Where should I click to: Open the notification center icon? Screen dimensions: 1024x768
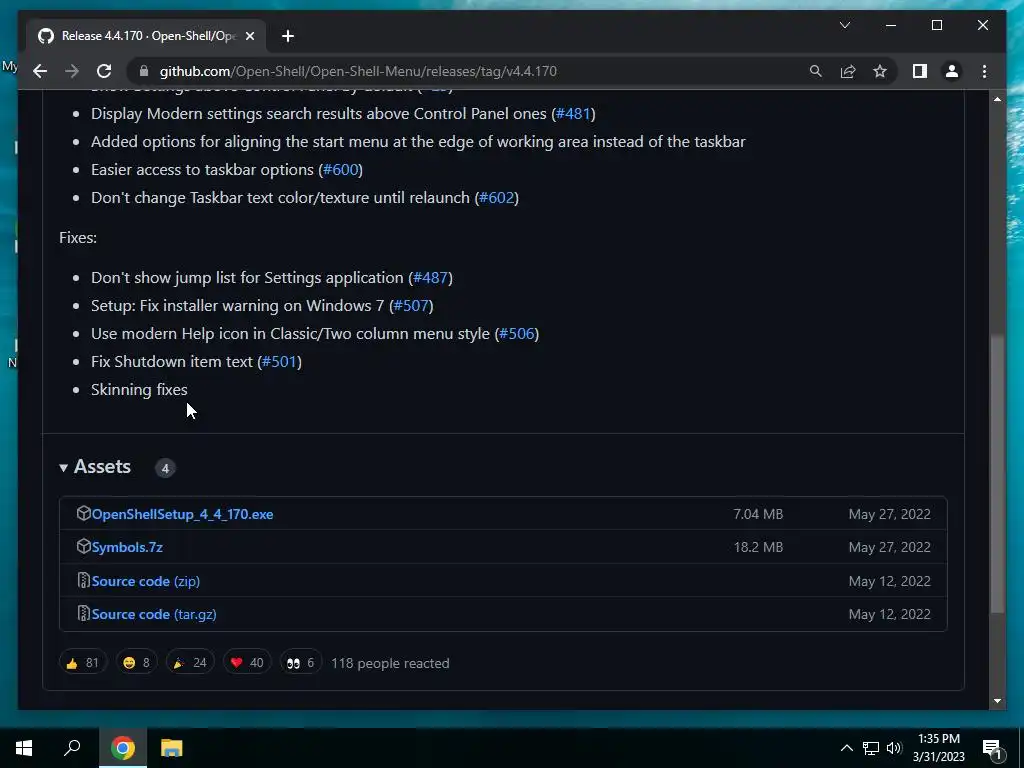(x=992, y=749)
